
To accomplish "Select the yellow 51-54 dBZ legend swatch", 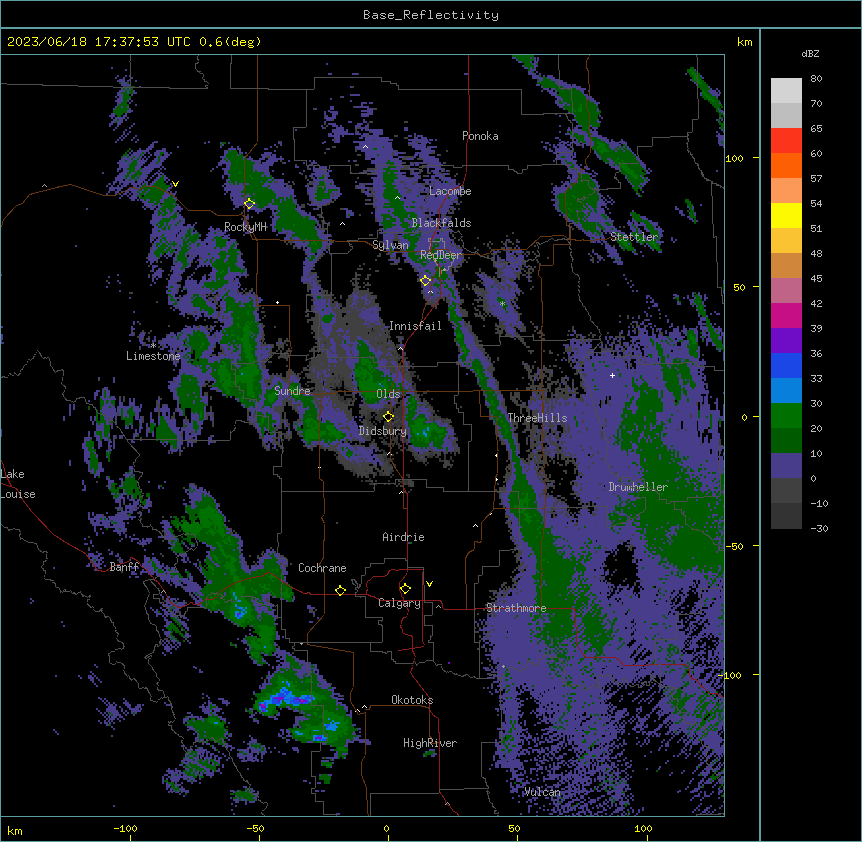I will pos(786,215).
